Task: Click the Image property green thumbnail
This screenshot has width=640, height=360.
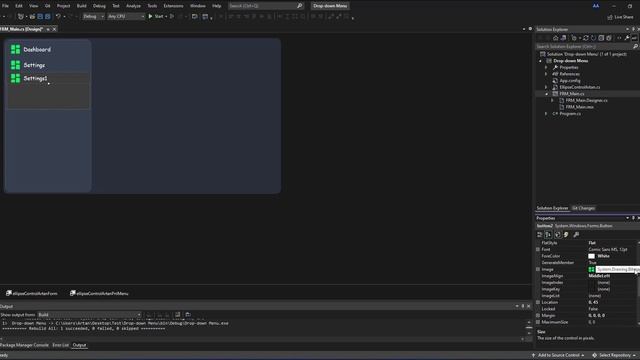Action: pos(591,269)
